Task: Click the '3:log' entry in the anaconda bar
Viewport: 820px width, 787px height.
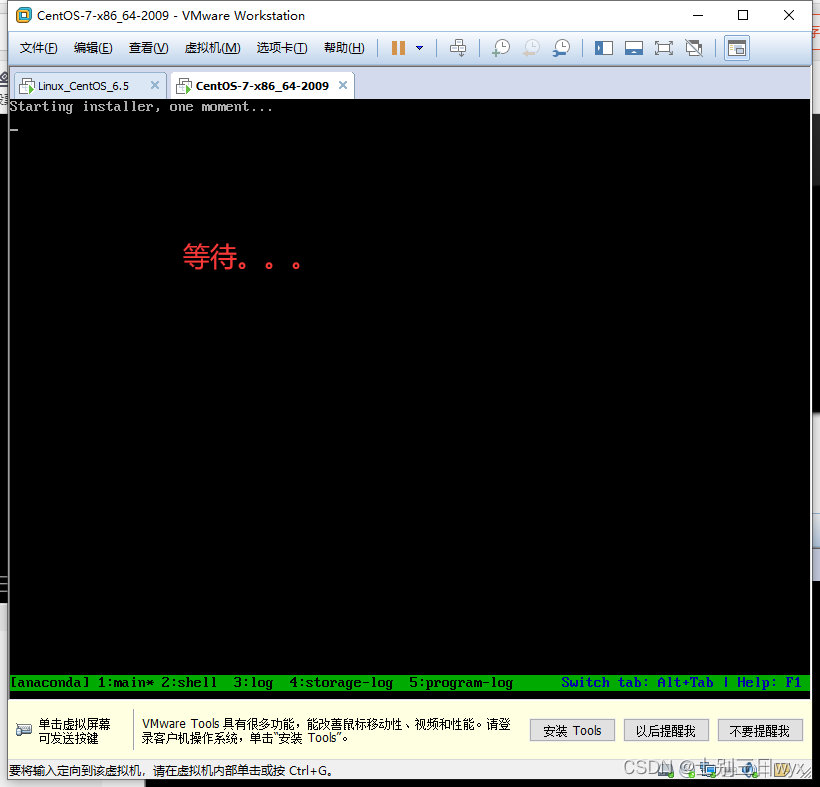Action: point(253,682)
